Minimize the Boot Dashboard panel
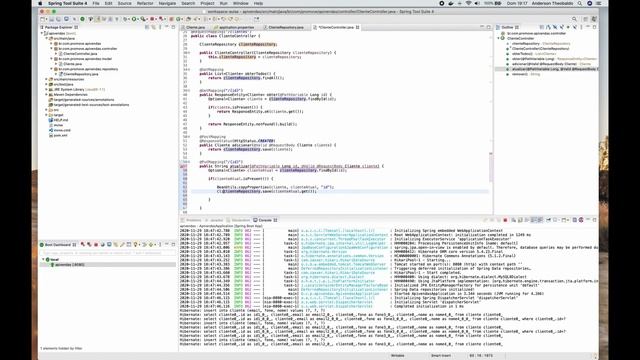 coord(167,244)
